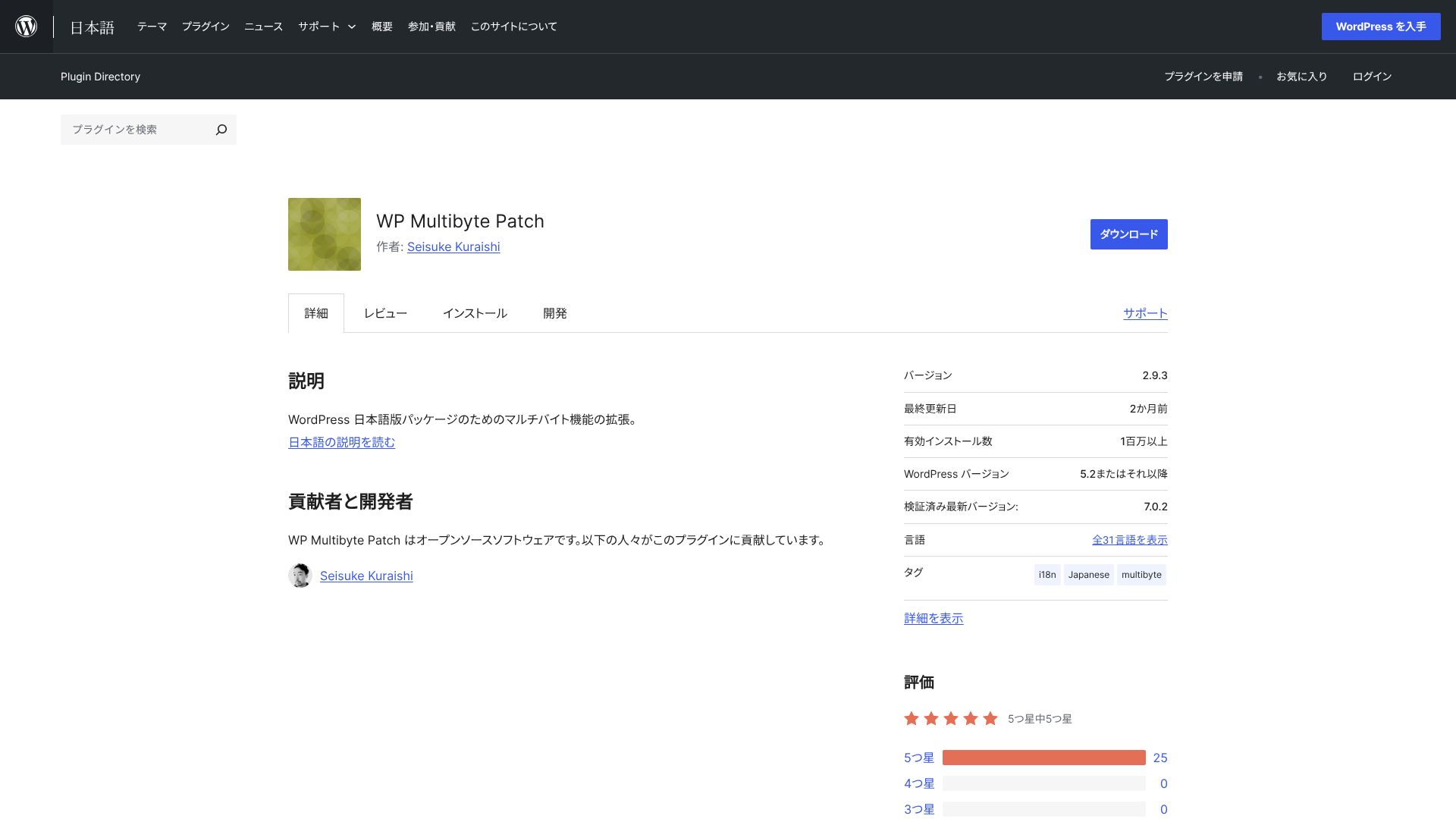Switch to the インストール tab
The image size is (1456, 819).
(475, 313)
